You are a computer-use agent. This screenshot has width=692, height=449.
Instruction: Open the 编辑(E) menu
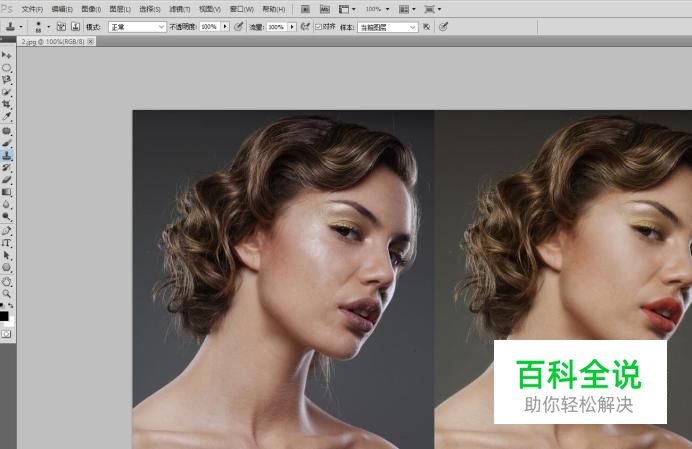pyautogui.click(x=62, y=9)
